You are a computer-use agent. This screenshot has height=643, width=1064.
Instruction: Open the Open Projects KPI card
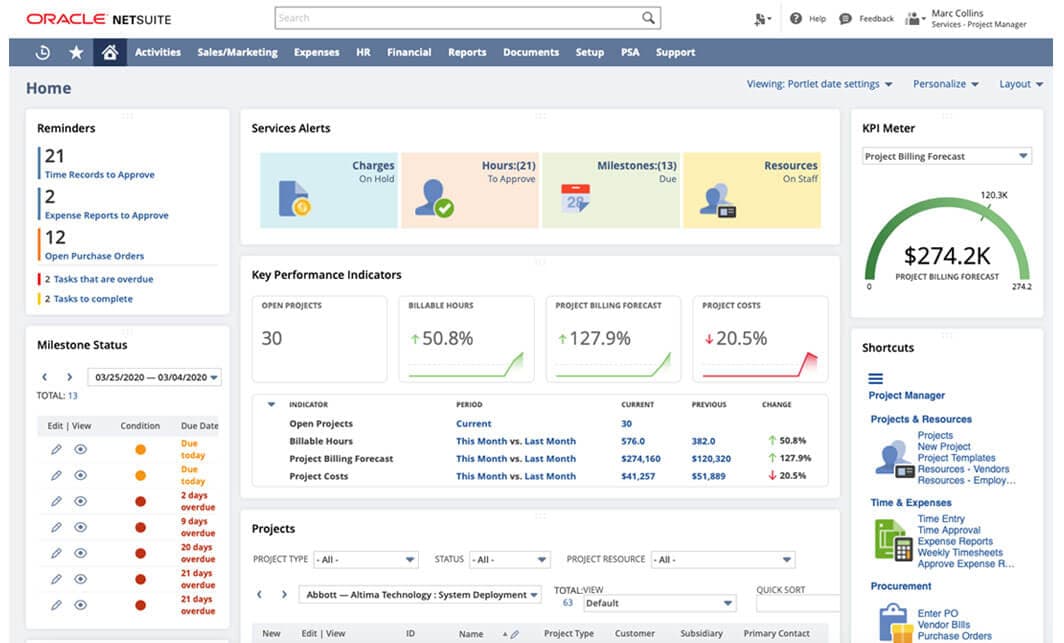point(320,339)
